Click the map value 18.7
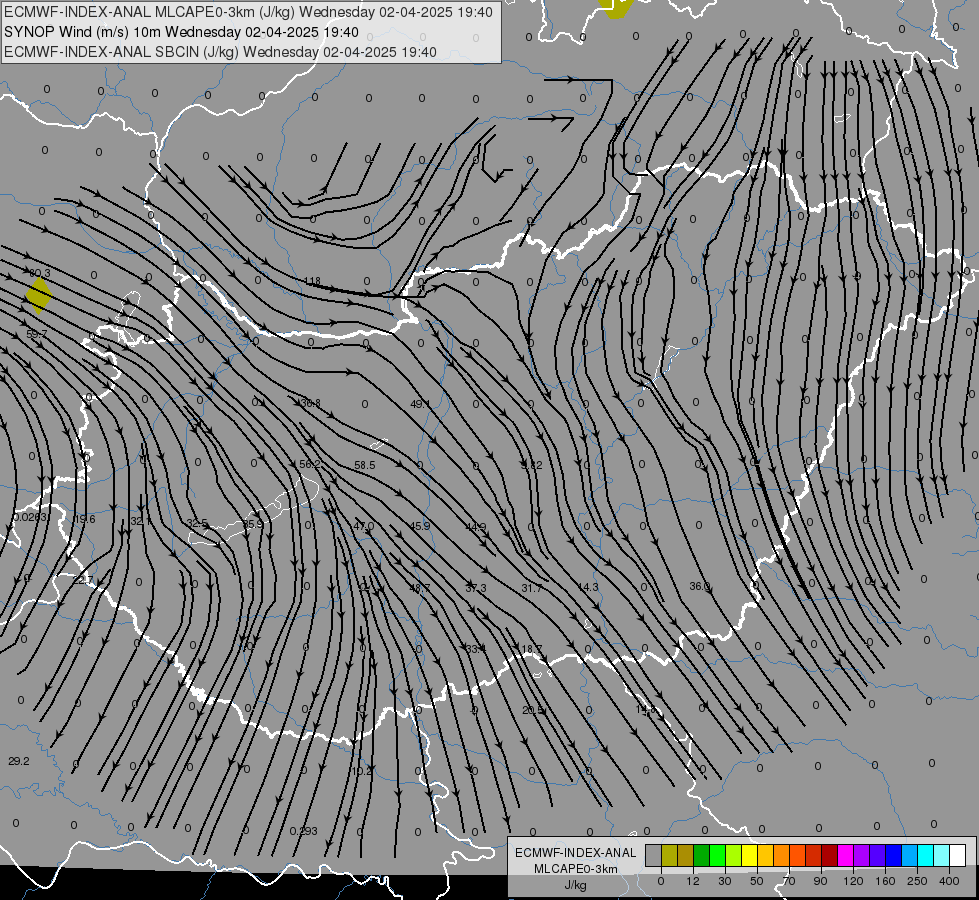The width and height of the screenshot is (979, 900). 531,649
